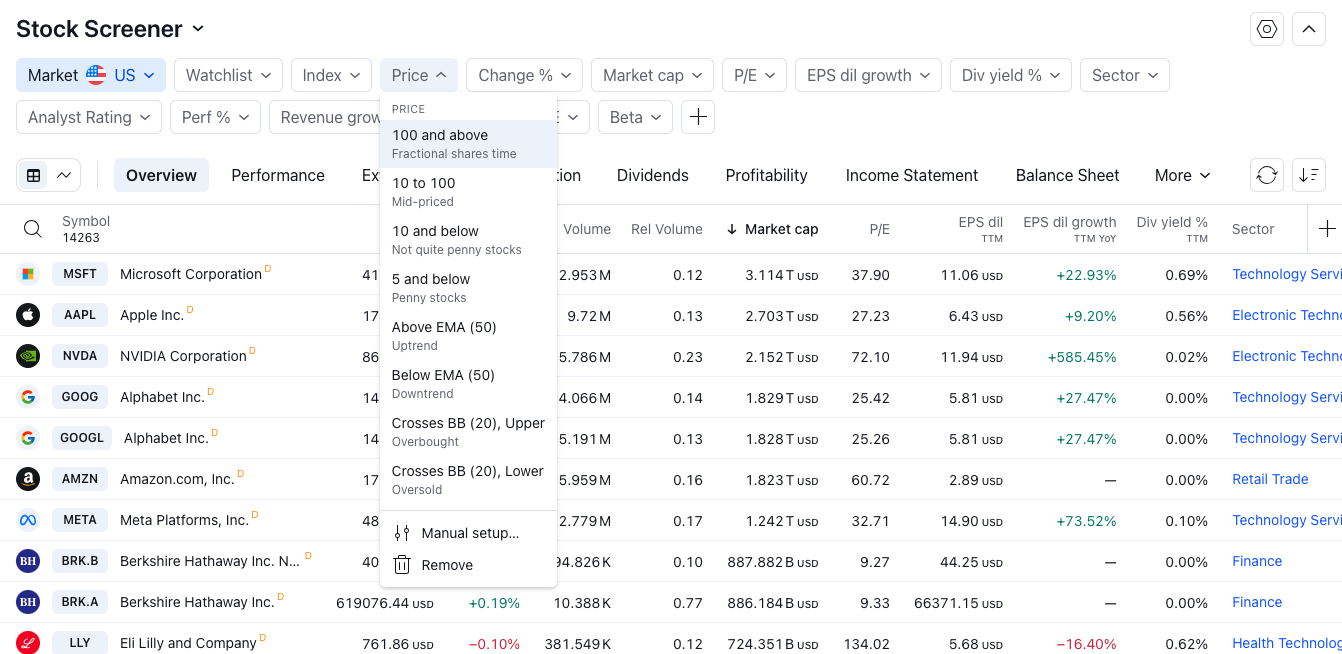The width and height of the screenshot is (1342, 654).
Task: Open the MSFT symbol ticker
Action: tap(80, 274)
